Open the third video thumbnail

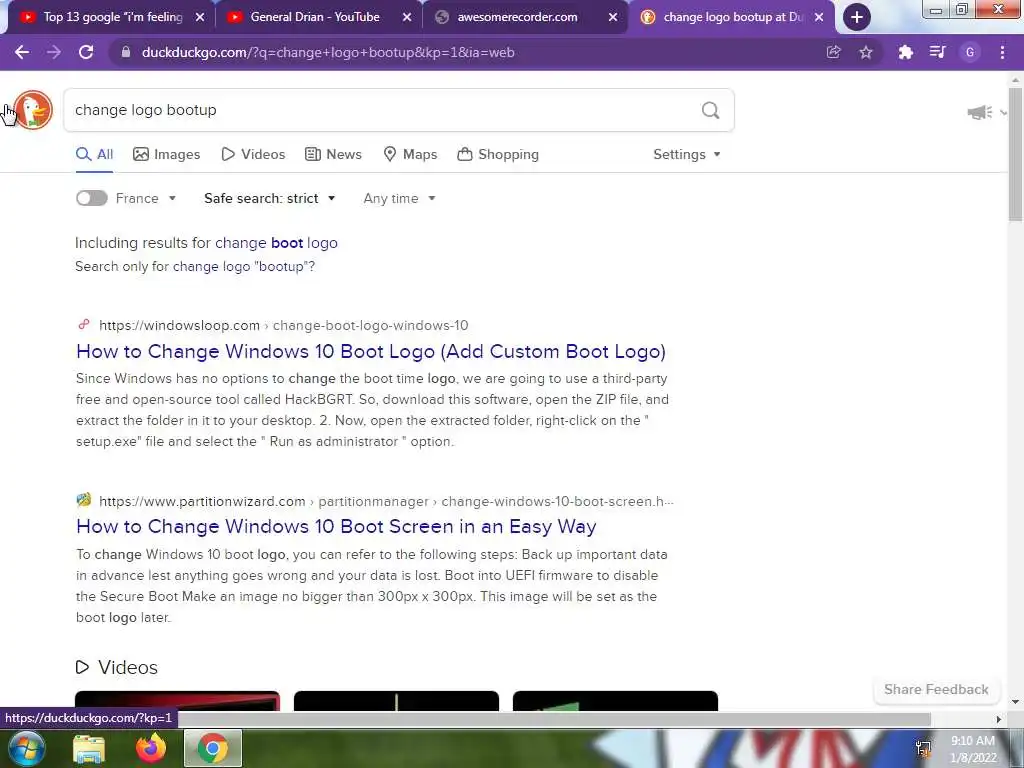615,701
